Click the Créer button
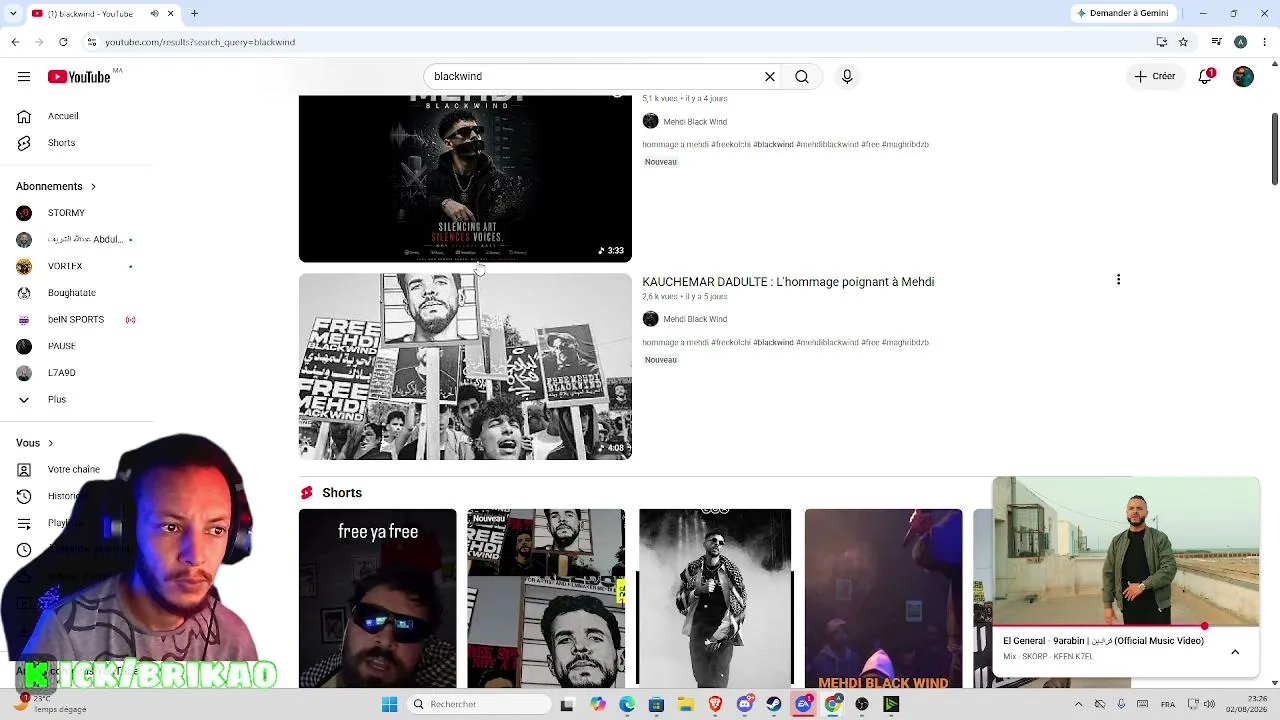 [x=1155, y=77]
